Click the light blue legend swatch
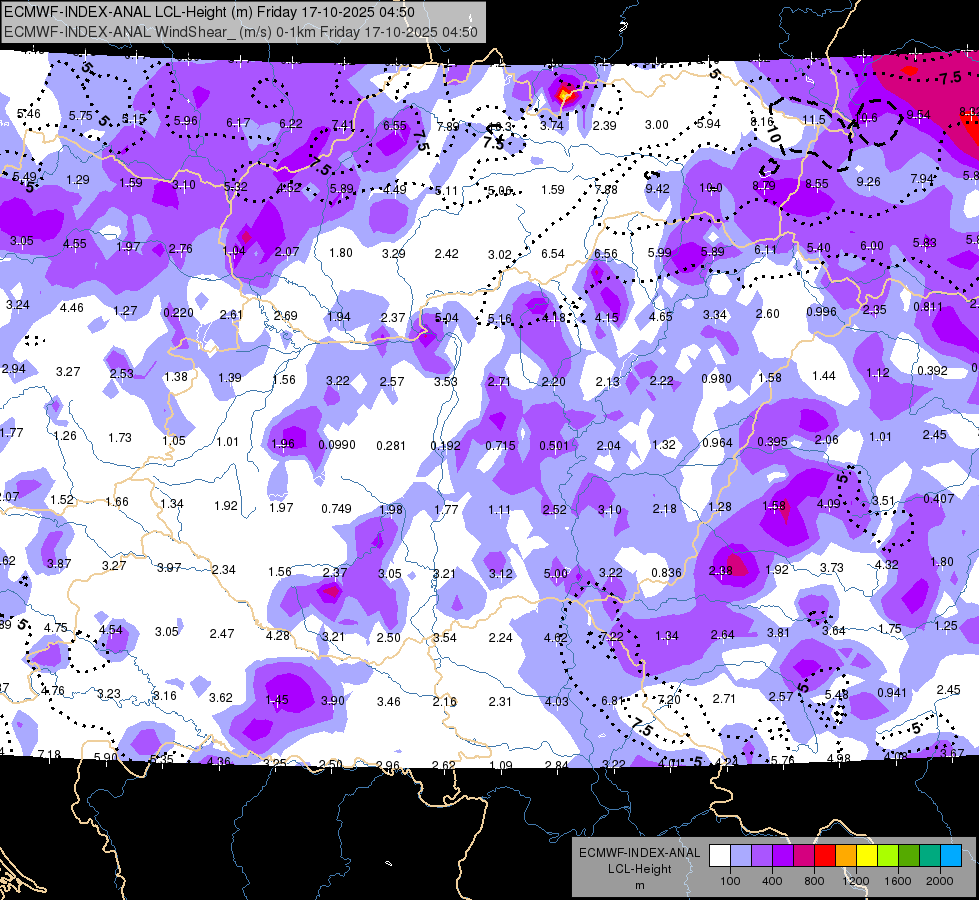 [x=741, y=856]
